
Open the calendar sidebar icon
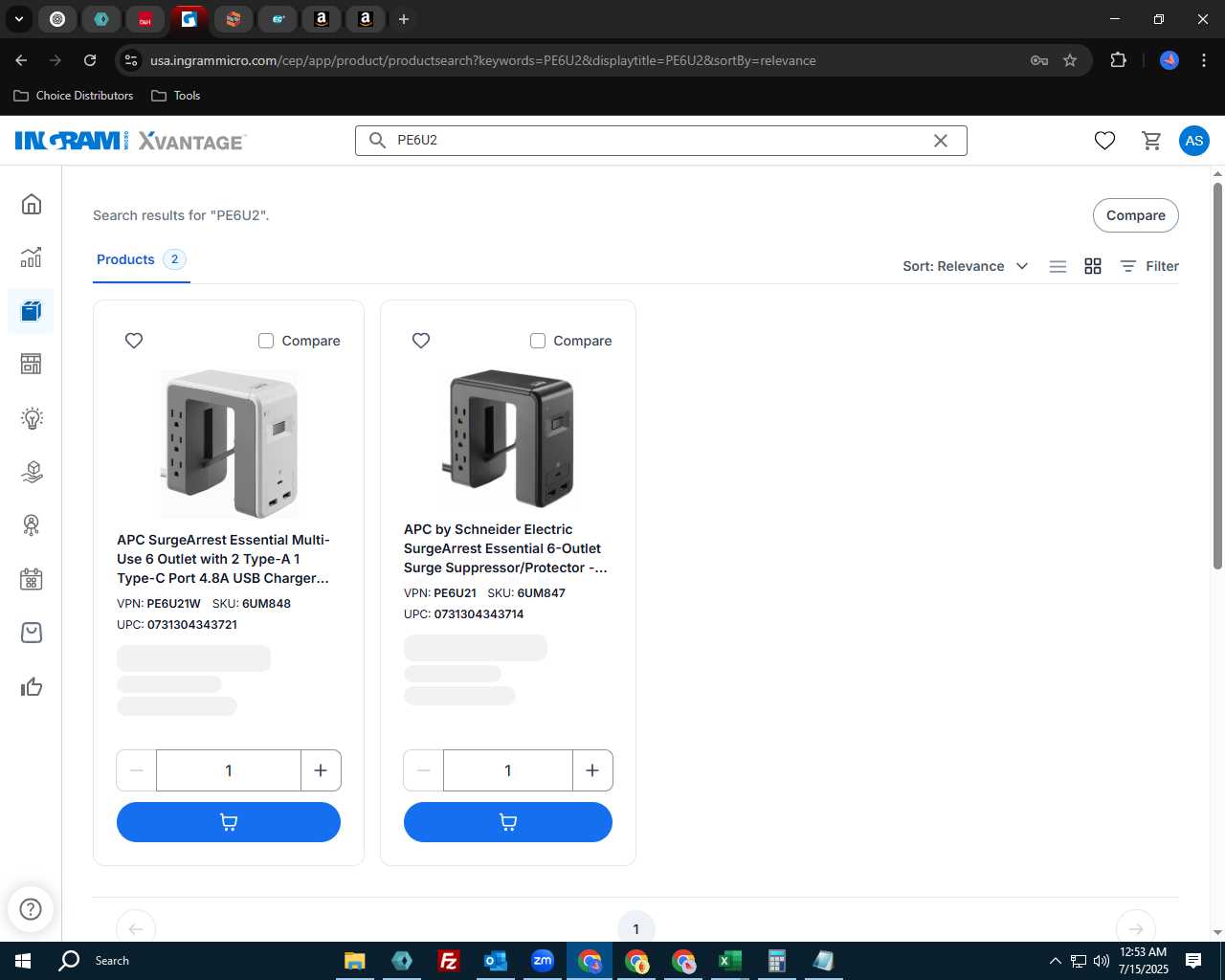point(32,579)
